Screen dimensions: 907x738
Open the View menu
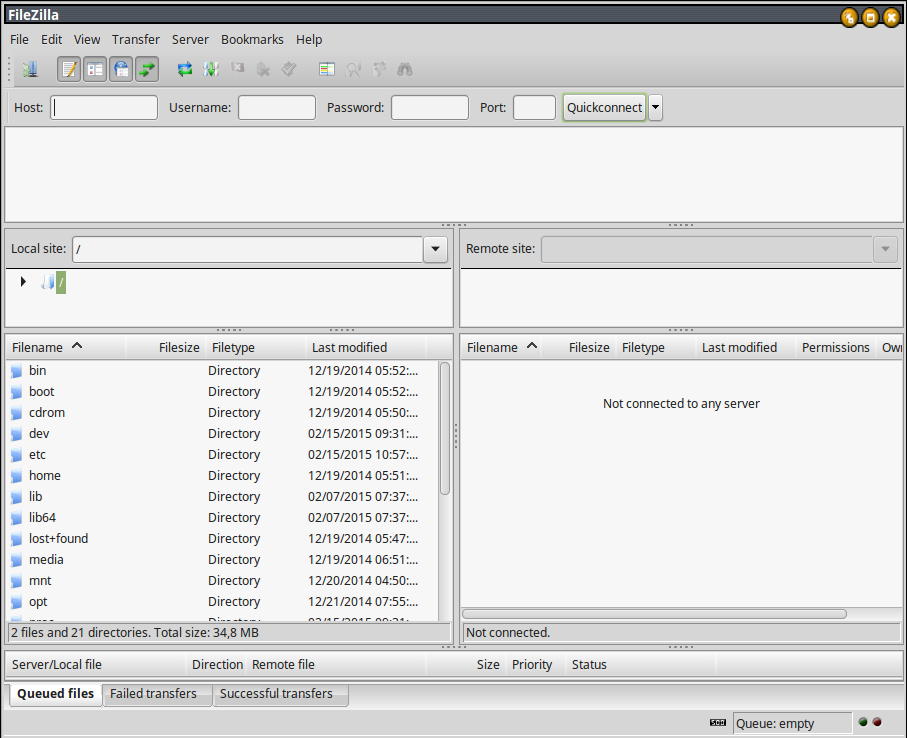87,39
